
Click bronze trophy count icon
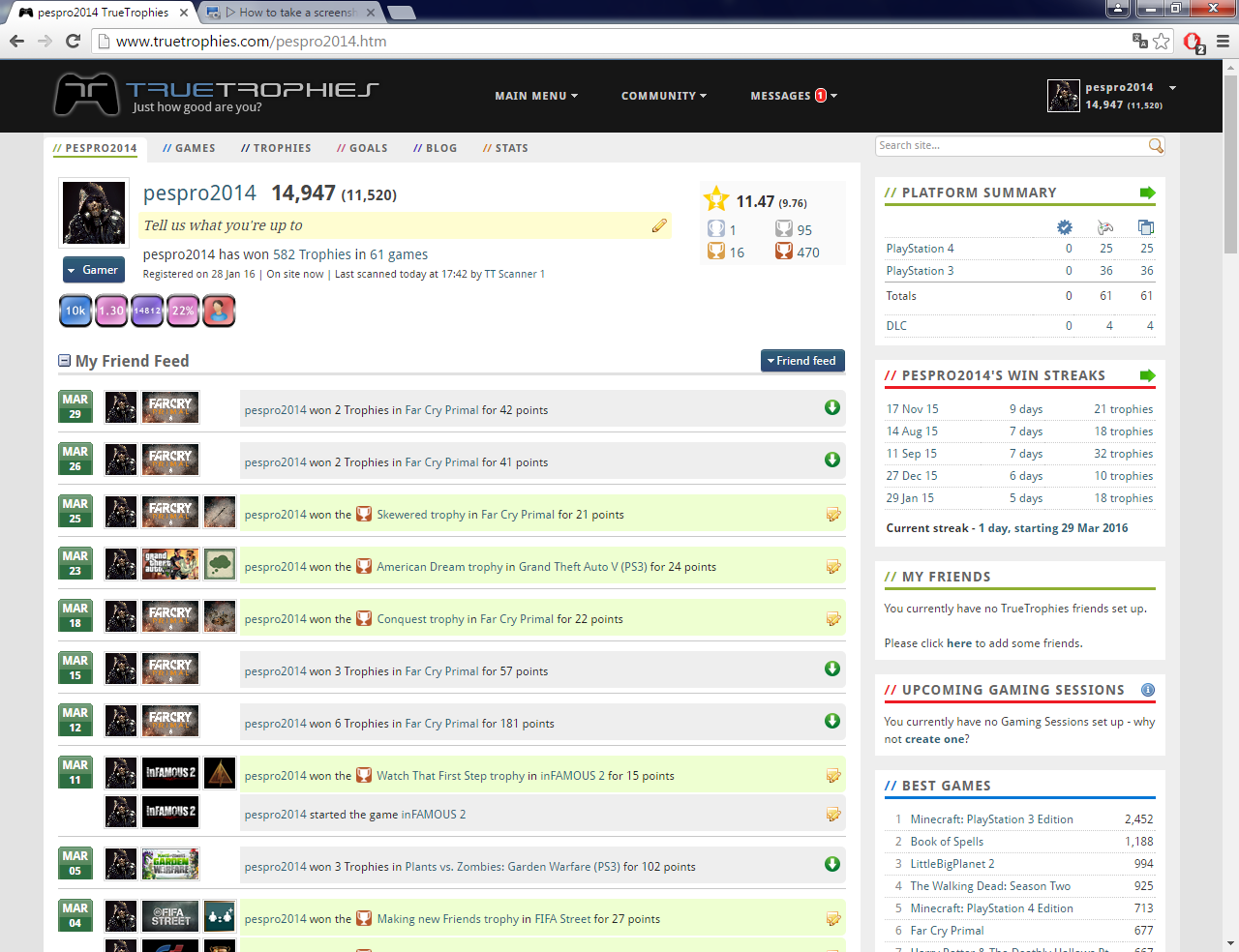point(784,252)
